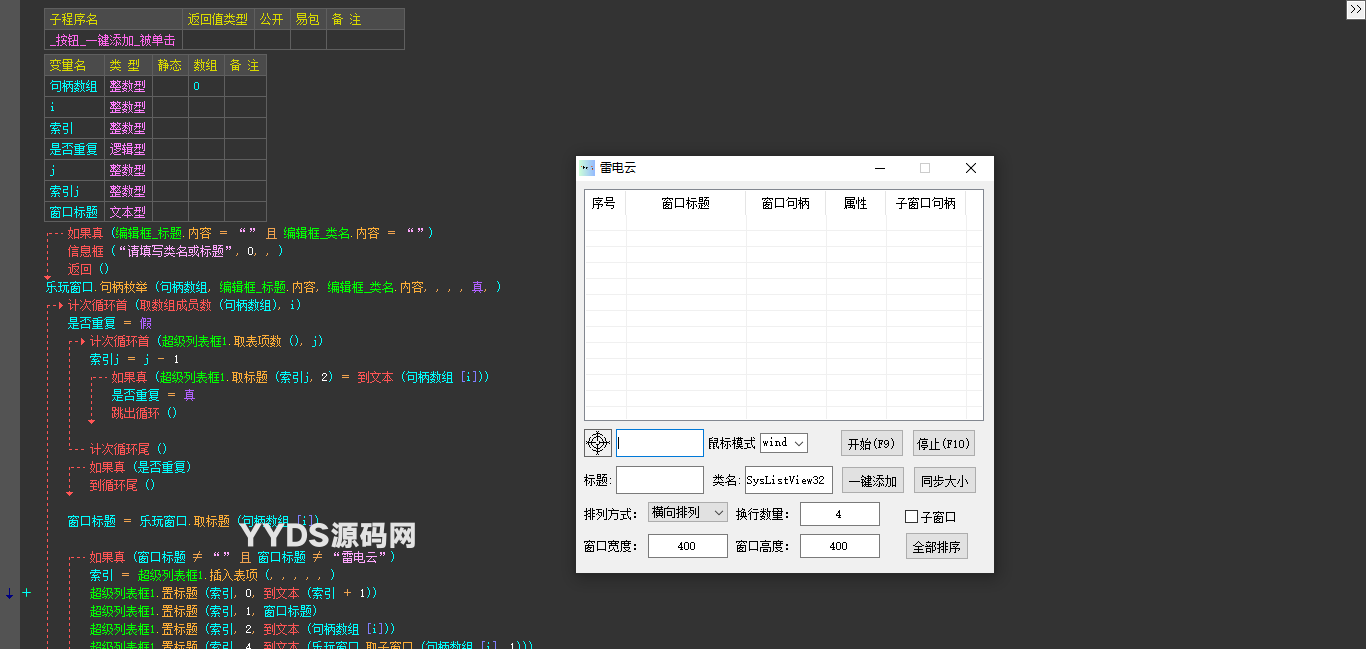Image resolution: width=1366 pixels, height=649 pixels.
Task: Close the 雷电云 window
Action: [x=970, y=168]
